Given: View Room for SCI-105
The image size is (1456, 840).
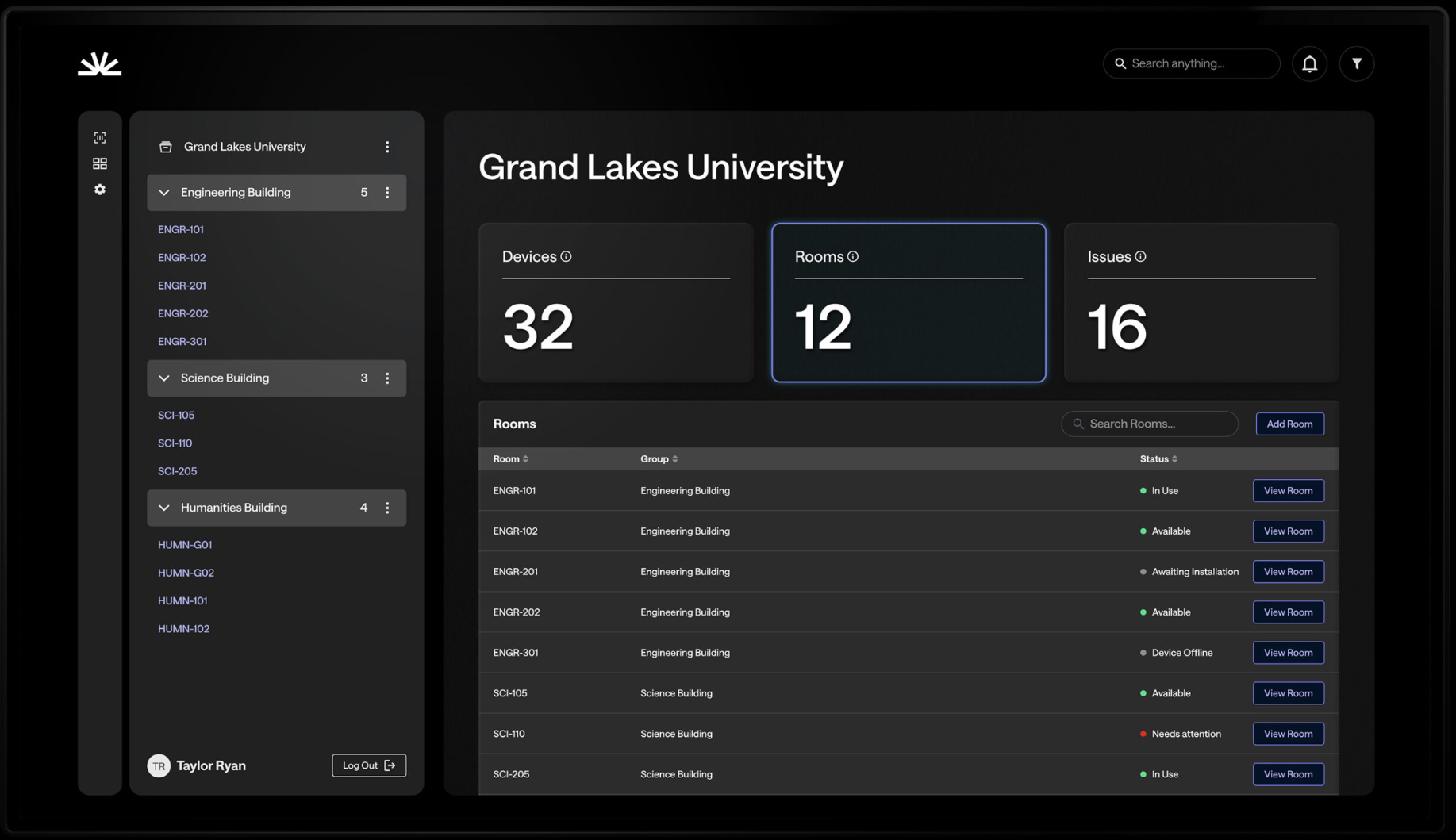Looking at the screenshot, I should pos(1289,693).
